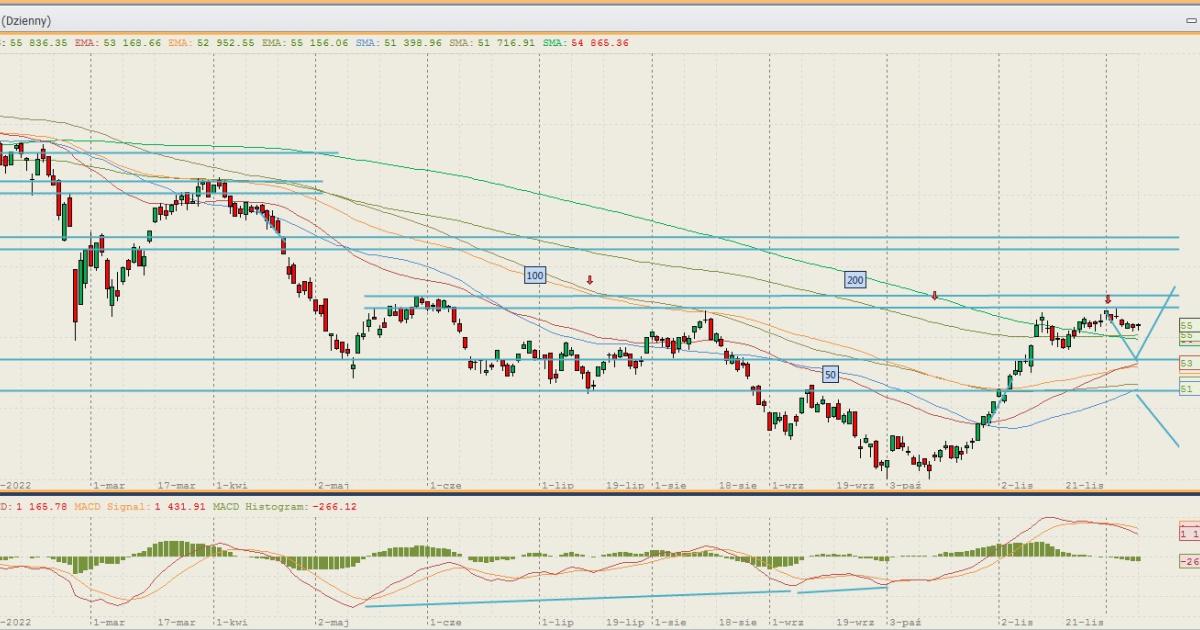Click the red MACD value tag on right axis

(1188, 534)
